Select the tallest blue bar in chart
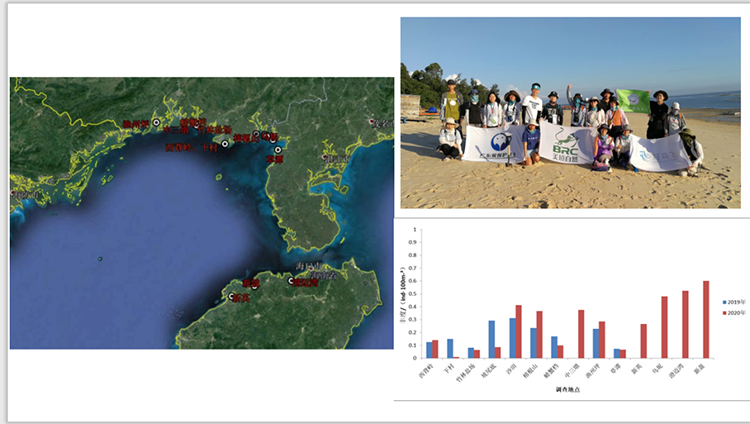Screen dimensions: 750x424 [x=513, y=338]
